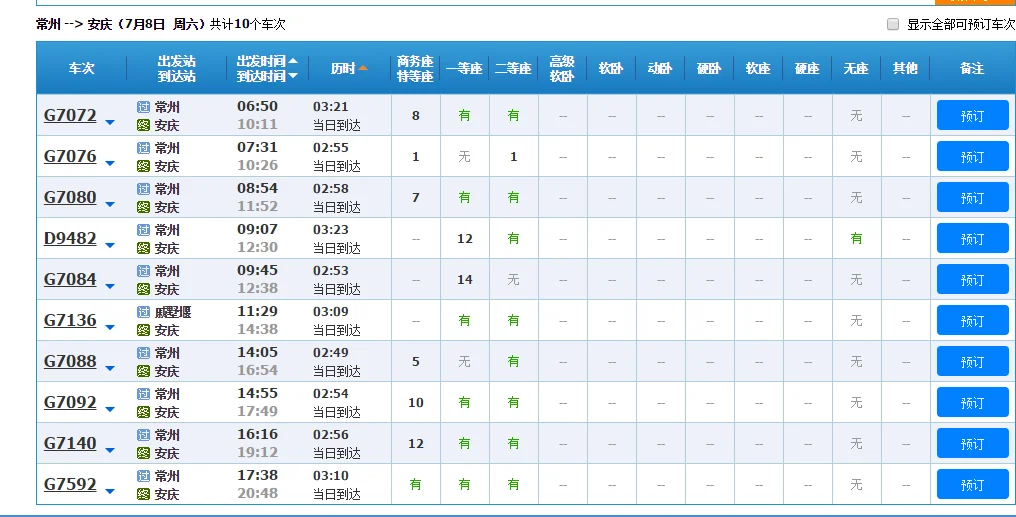Sort by departure time using the up arrow
Image resolution: width=1016 pixels, height=517 pixels.
(x=293, y=61)
